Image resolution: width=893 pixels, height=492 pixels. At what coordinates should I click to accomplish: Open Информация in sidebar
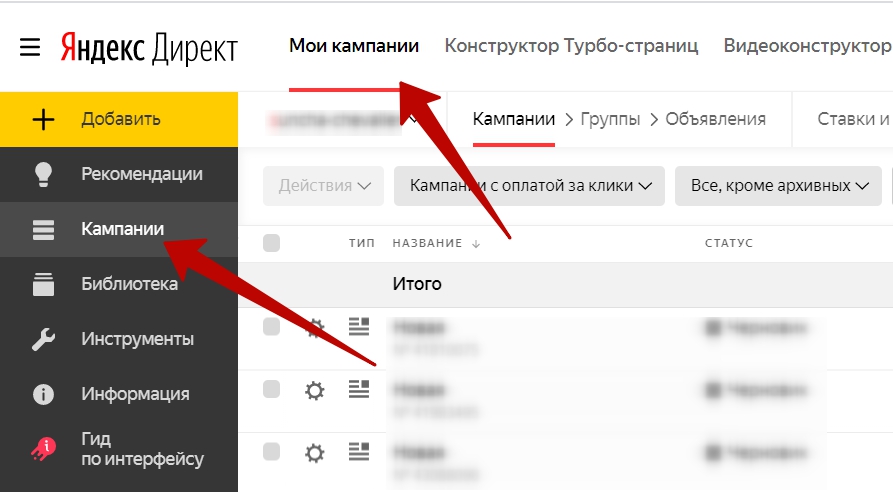tap(119, 394)
